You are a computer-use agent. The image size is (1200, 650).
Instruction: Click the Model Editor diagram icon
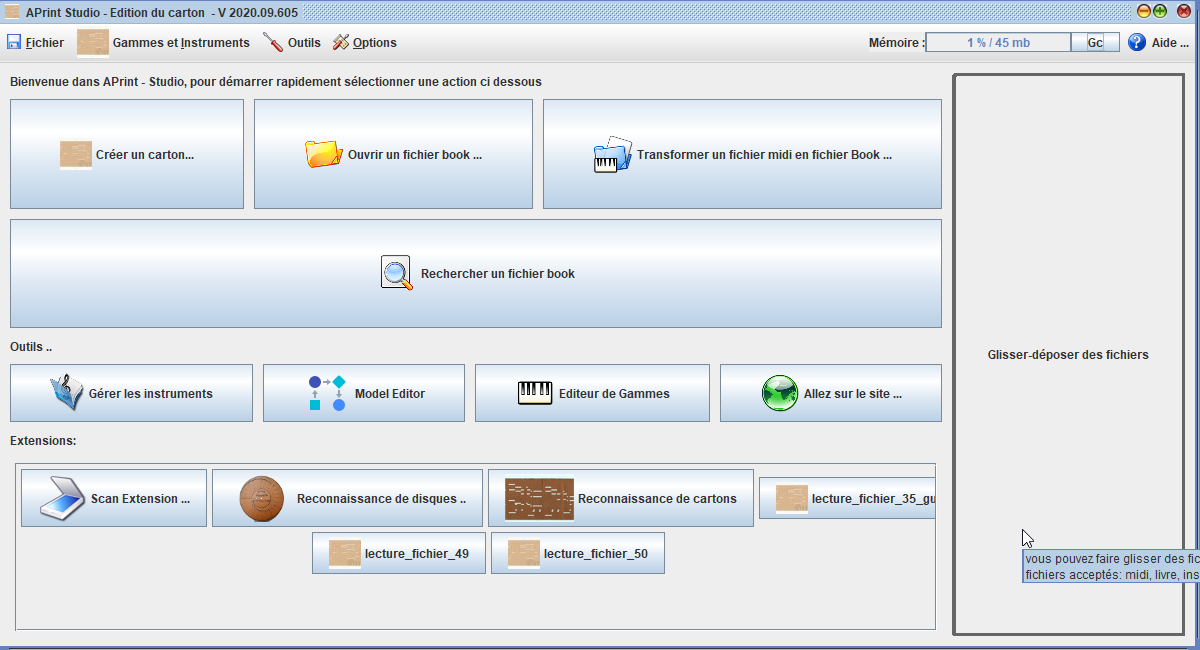coord(327,393)
